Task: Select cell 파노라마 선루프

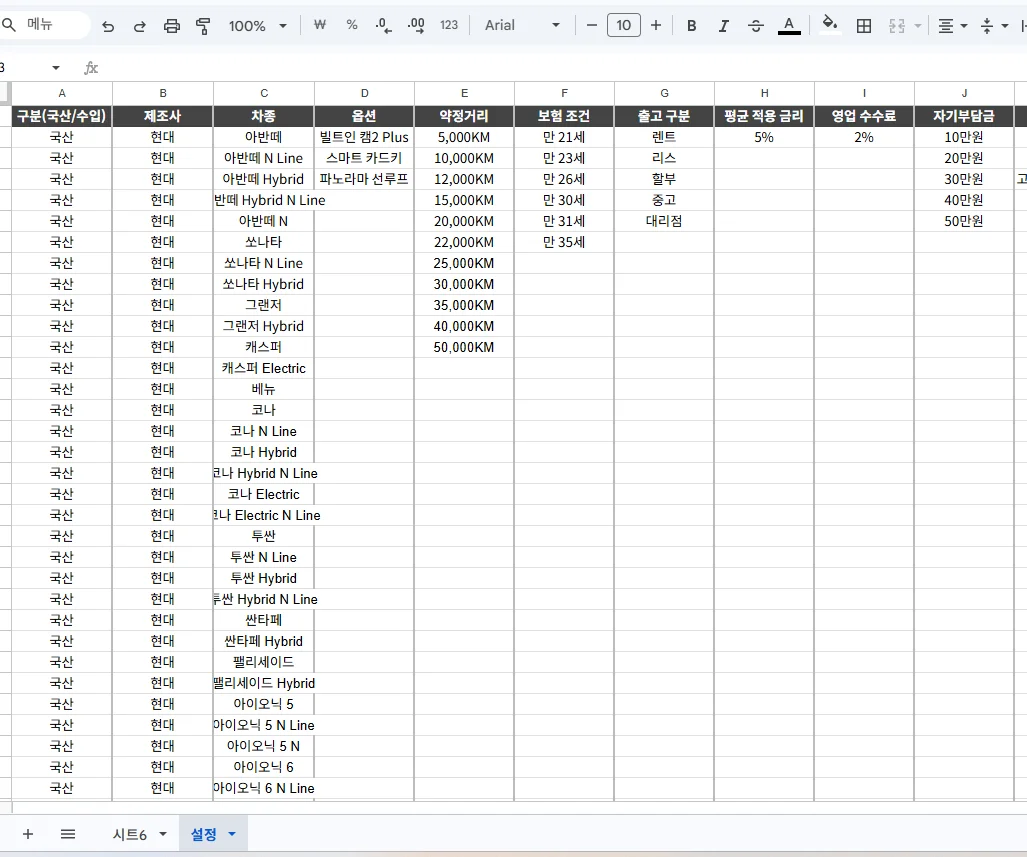Action: click(x=364, y=179)
